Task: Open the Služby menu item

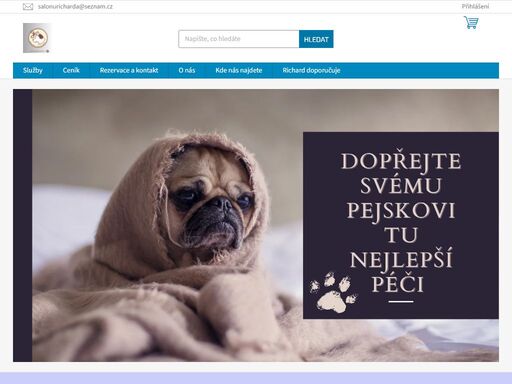Action: pyautogui.click(x=33, y=70)
